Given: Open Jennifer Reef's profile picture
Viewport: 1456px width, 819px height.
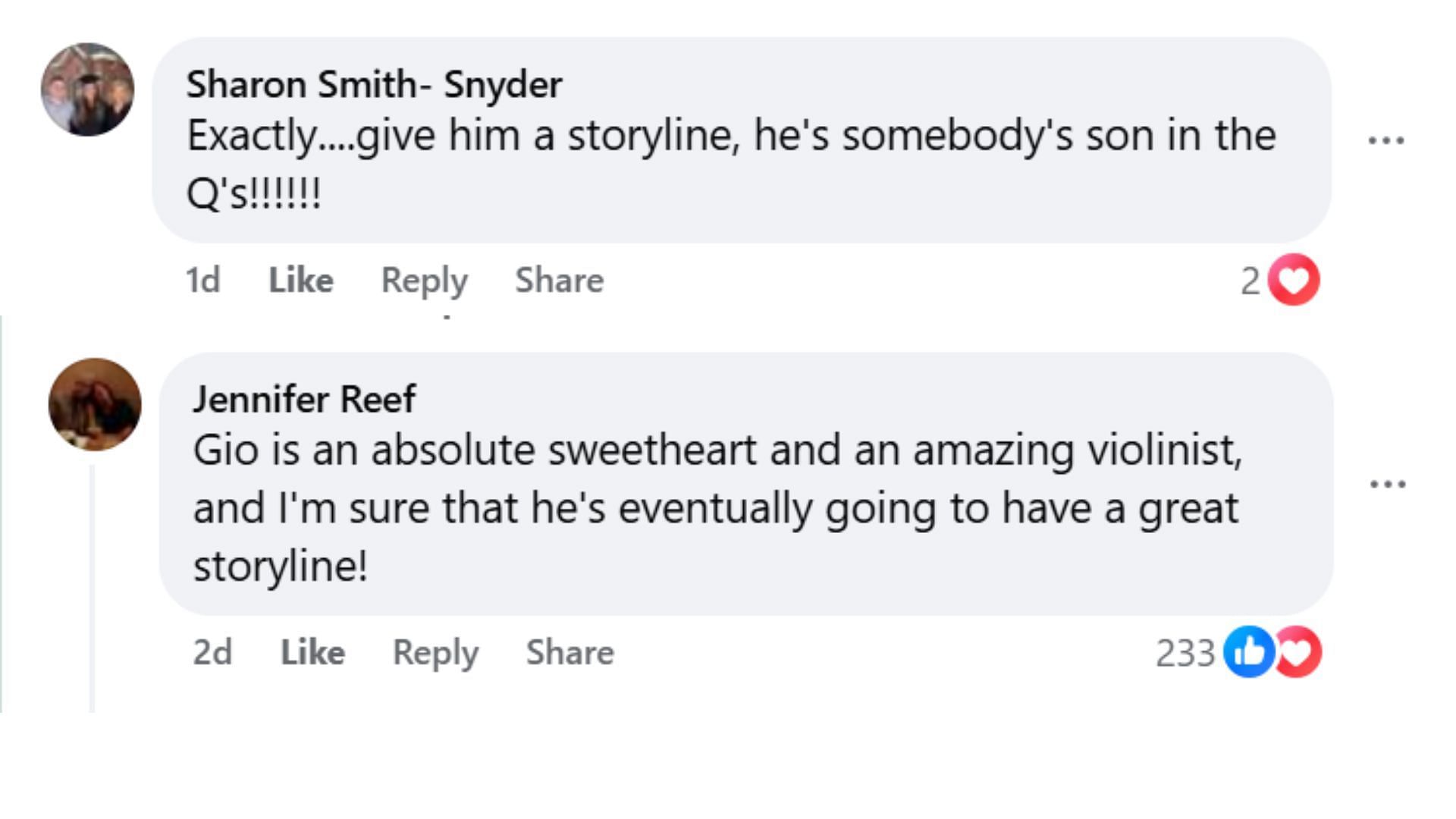Looking at the screenshot, I should (x=95, y=404).
